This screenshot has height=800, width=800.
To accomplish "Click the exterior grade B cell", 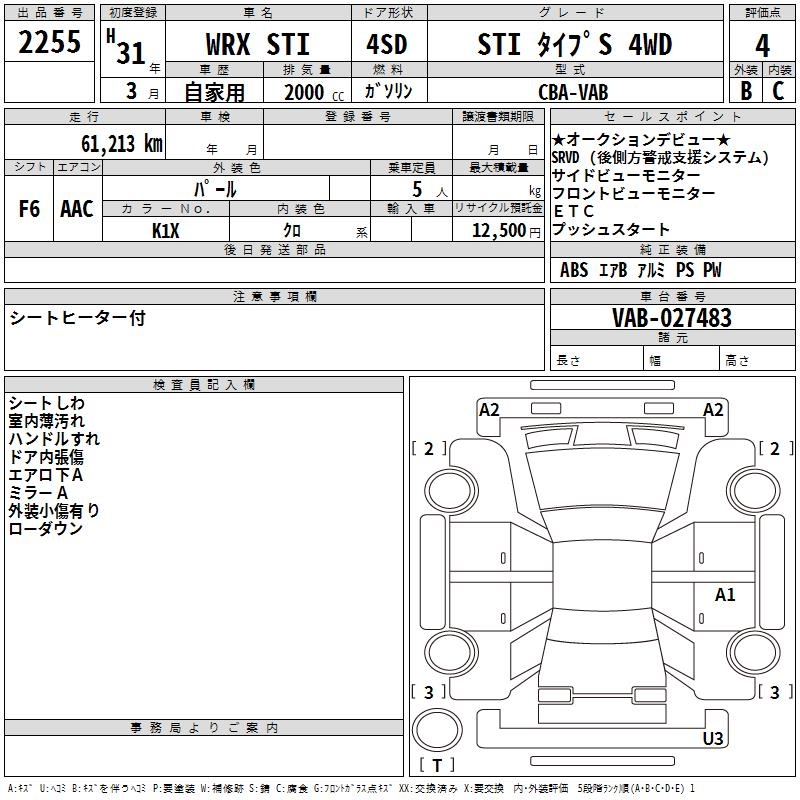I will pos(745,90).
